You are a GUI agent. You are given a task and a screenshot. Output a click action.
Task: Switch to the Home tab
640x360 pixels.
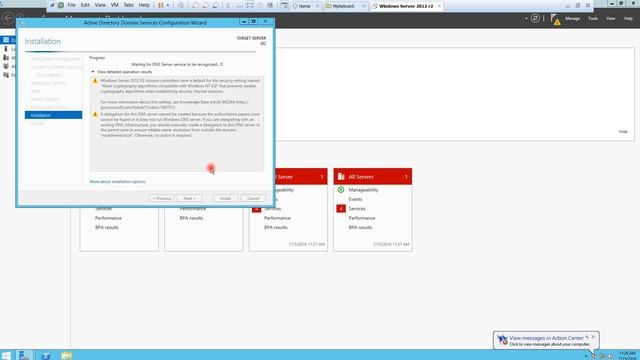(304, 6)
